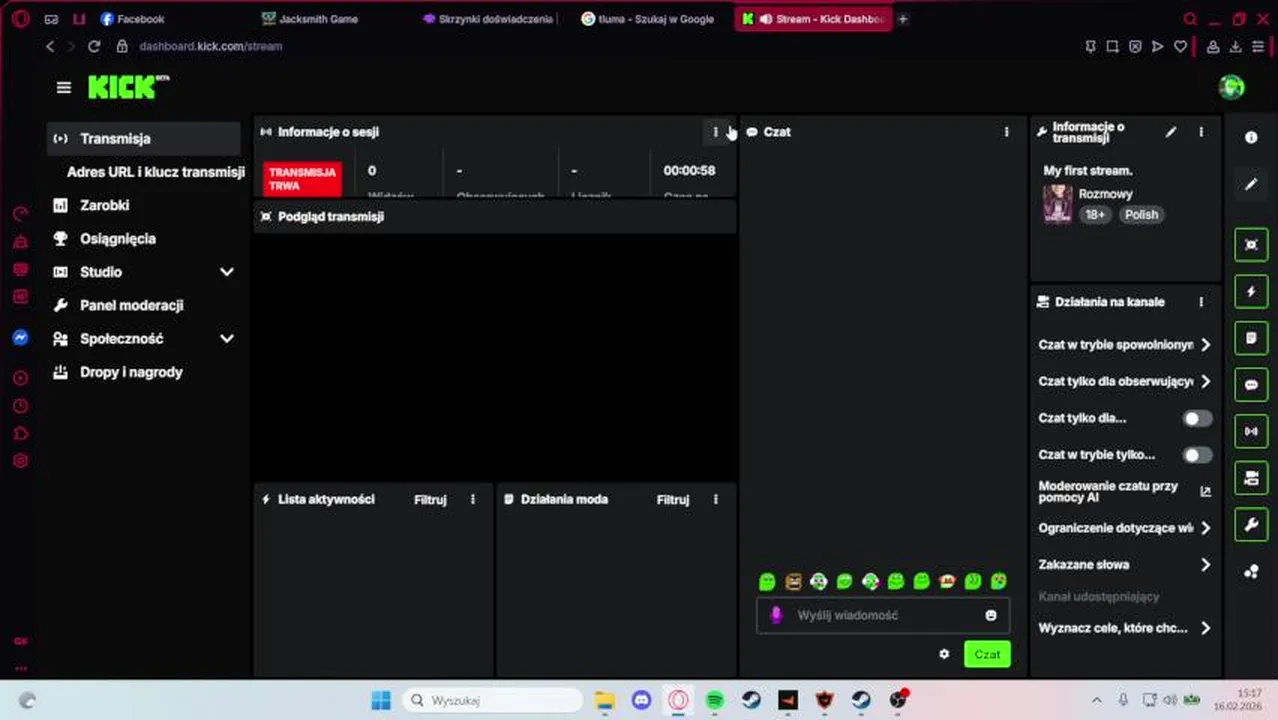Edit stream info with pencil icon
This screenshot has width=1278, height=720.
[x=1171, y=132]
